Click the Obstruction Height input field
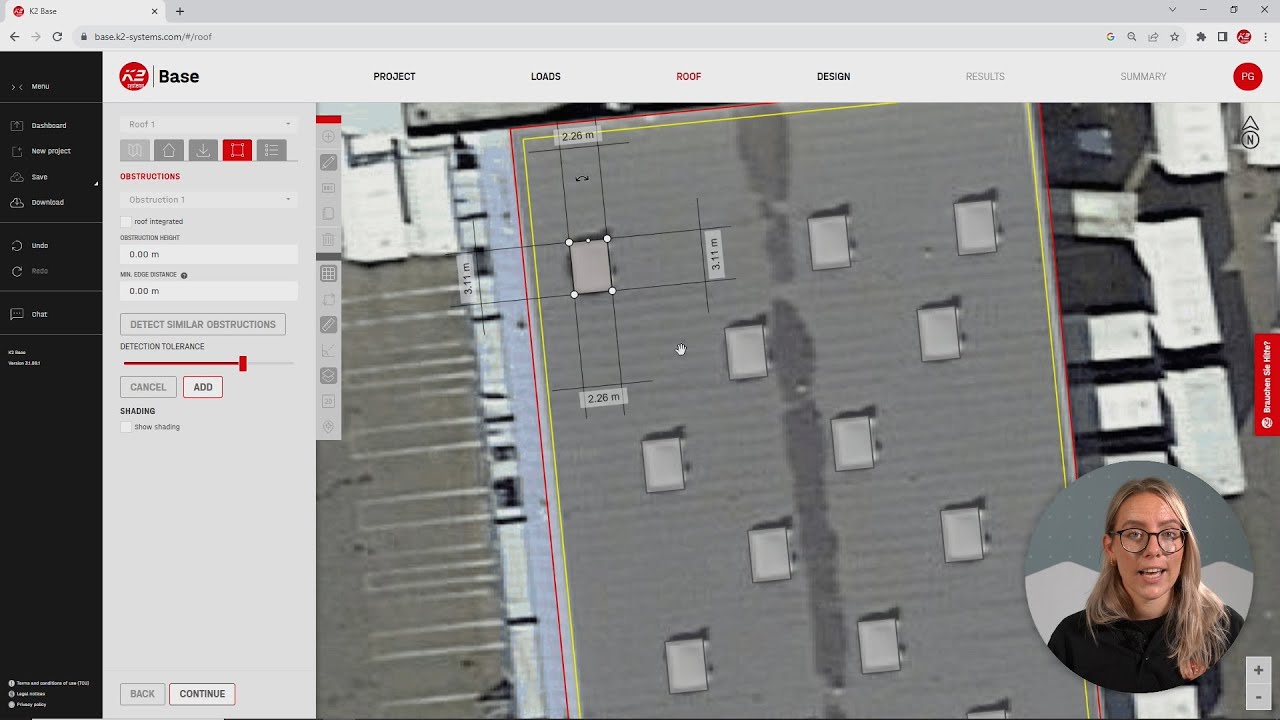This screenshot has width=1280, height=720. pyautogui.click(x=208, y=254)
